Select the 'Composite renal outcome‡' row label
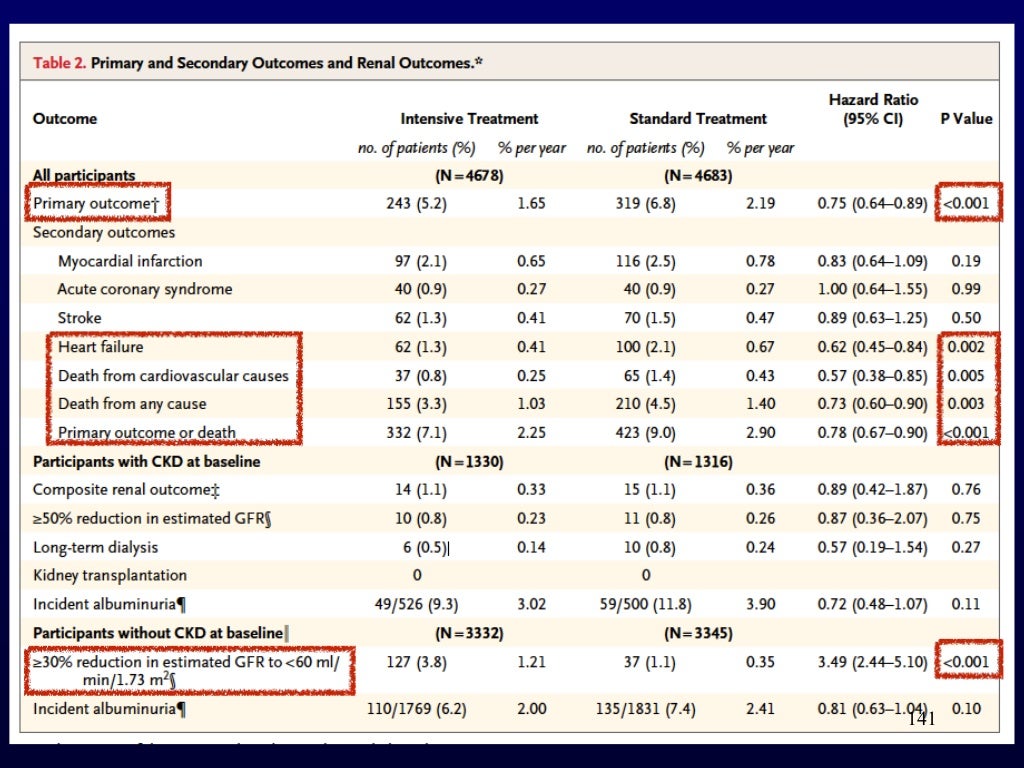 (126, 490)
